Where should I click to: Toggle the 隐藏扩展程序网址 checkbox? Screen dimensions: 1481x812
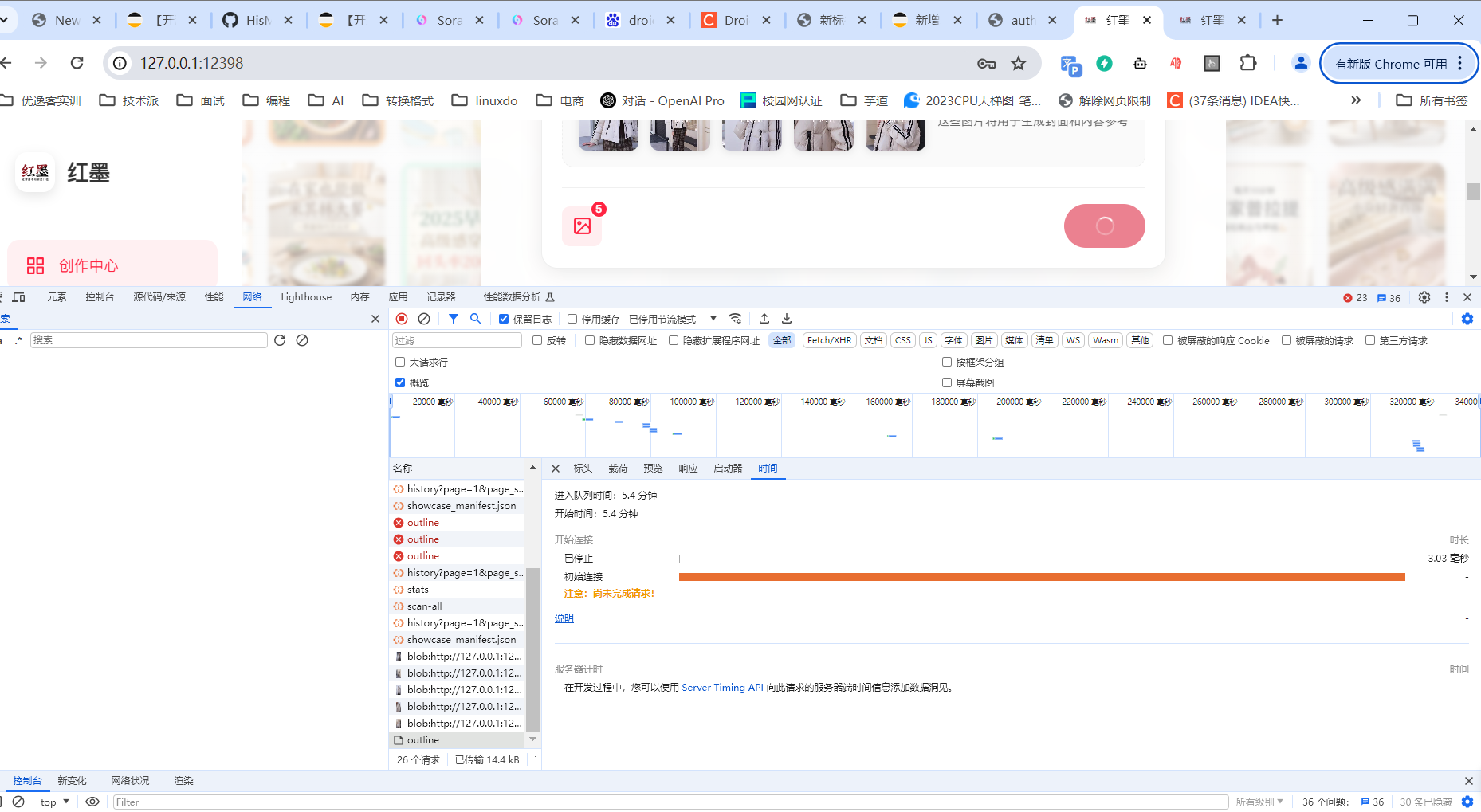674,340
